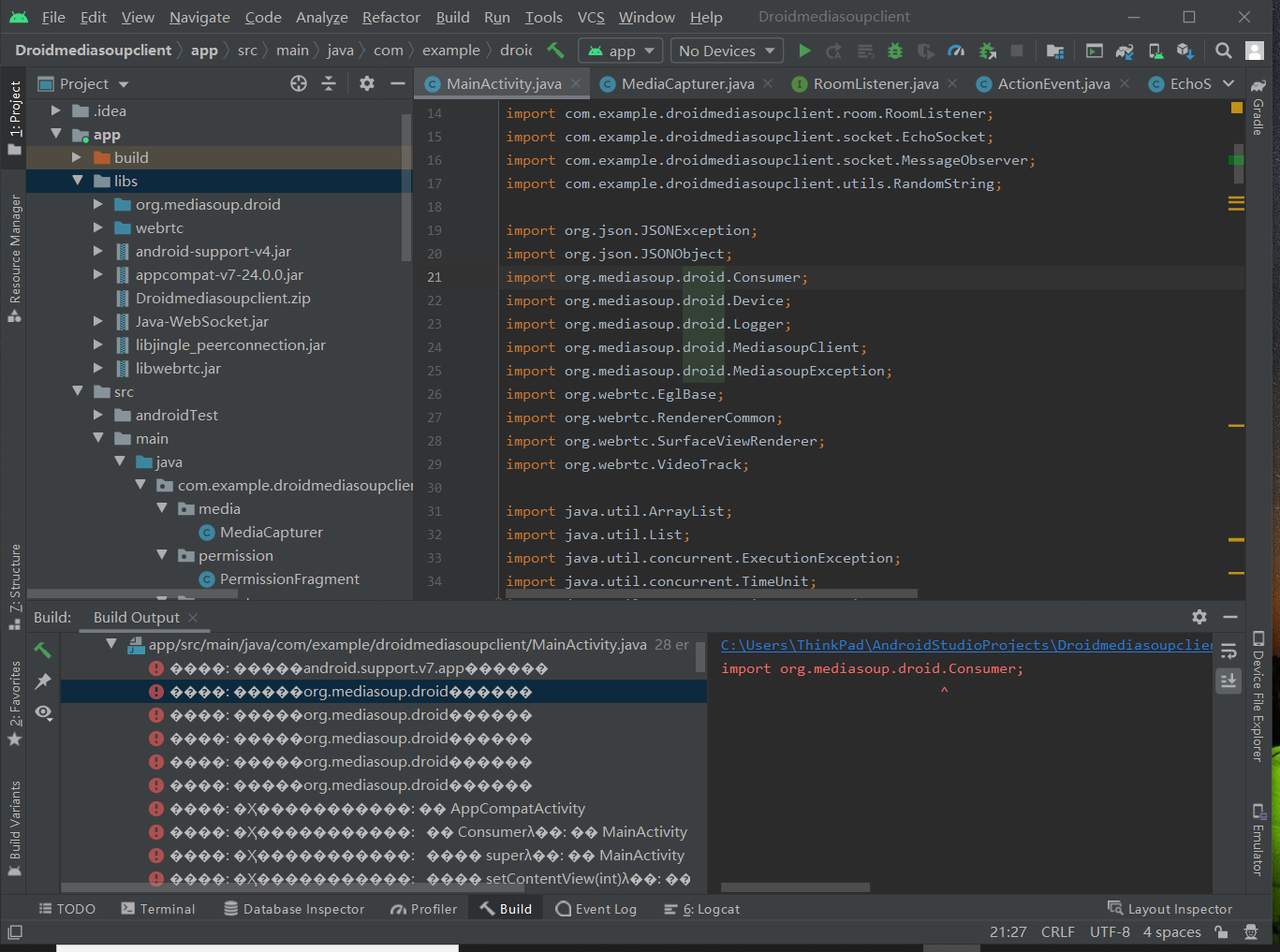Switch to the RoomListener.java tab
Viewport: 1280px width, 952px height.
(x=875, y=83)
